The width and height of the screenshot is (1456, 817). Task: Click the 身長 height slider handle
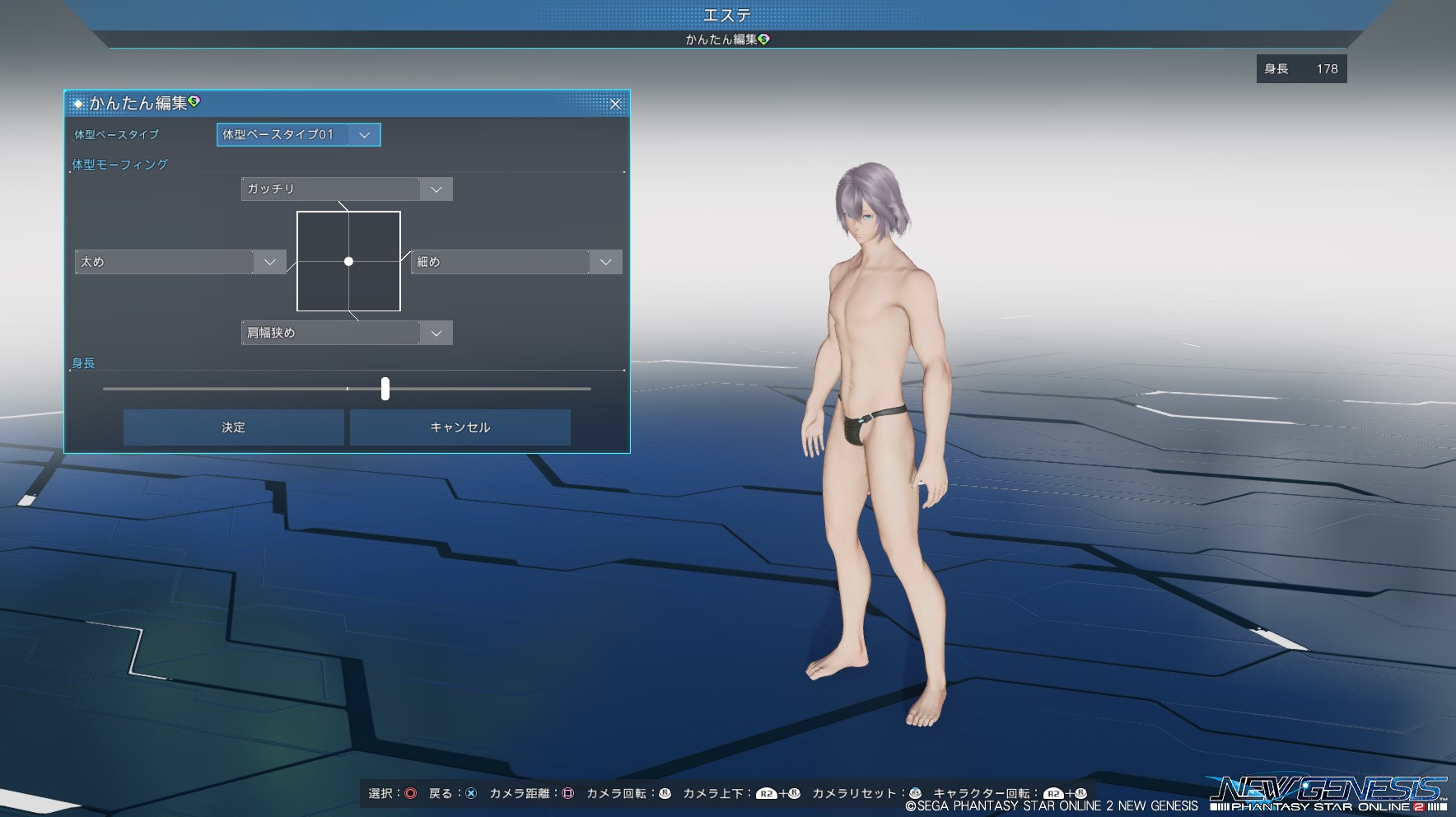(385, 389)
